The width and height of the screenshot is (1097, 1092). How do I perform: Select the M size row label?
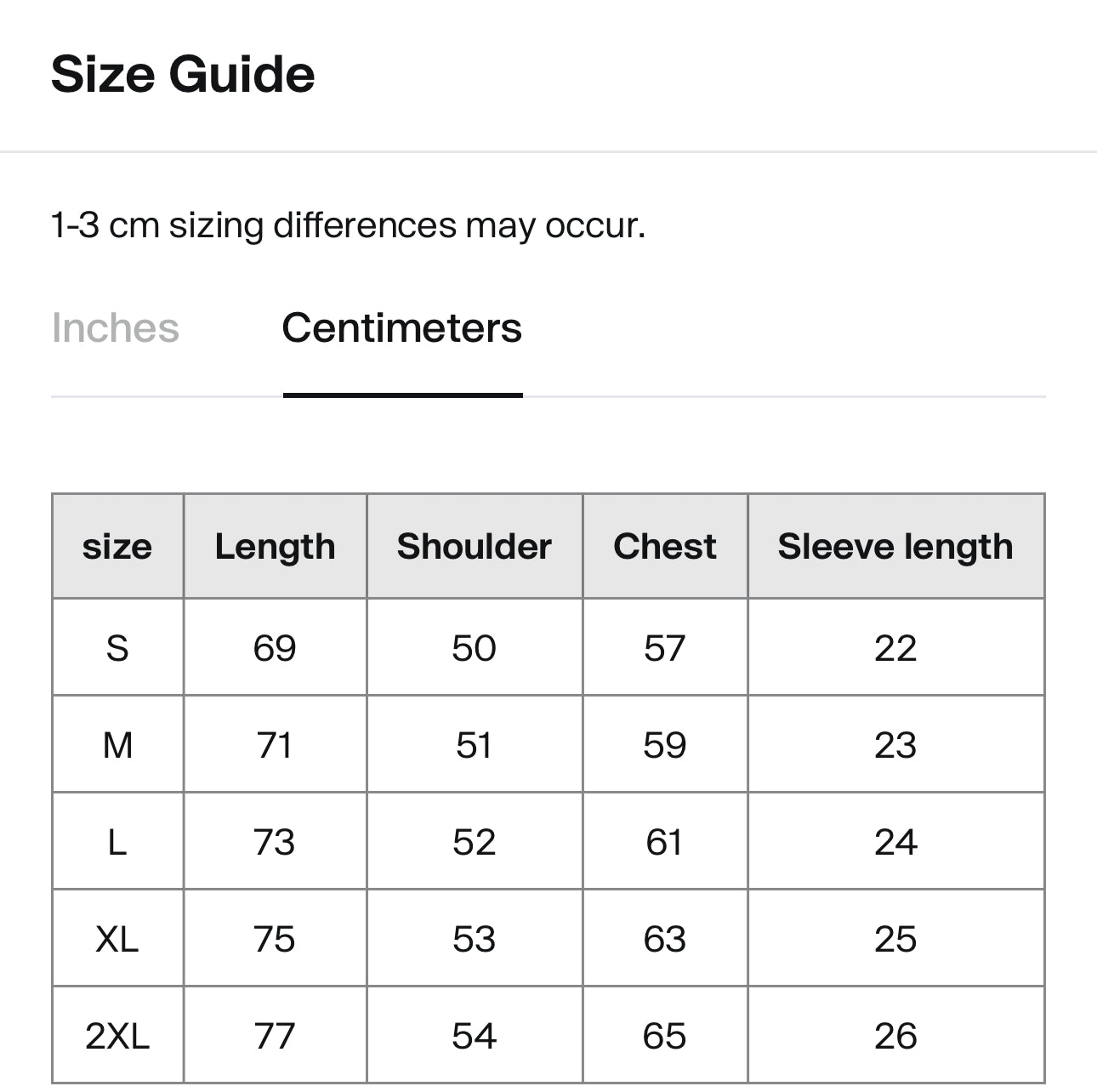point(117,745)
